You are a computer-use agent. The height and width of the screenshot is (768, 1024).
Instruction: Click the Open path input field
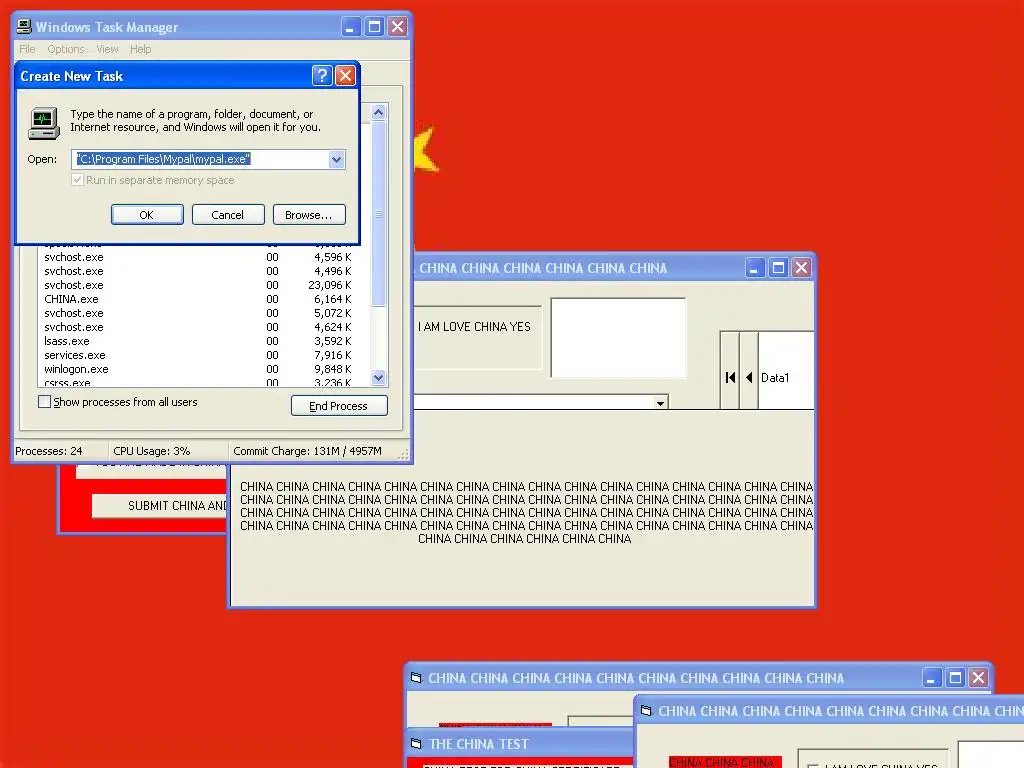tap(200, 159)
